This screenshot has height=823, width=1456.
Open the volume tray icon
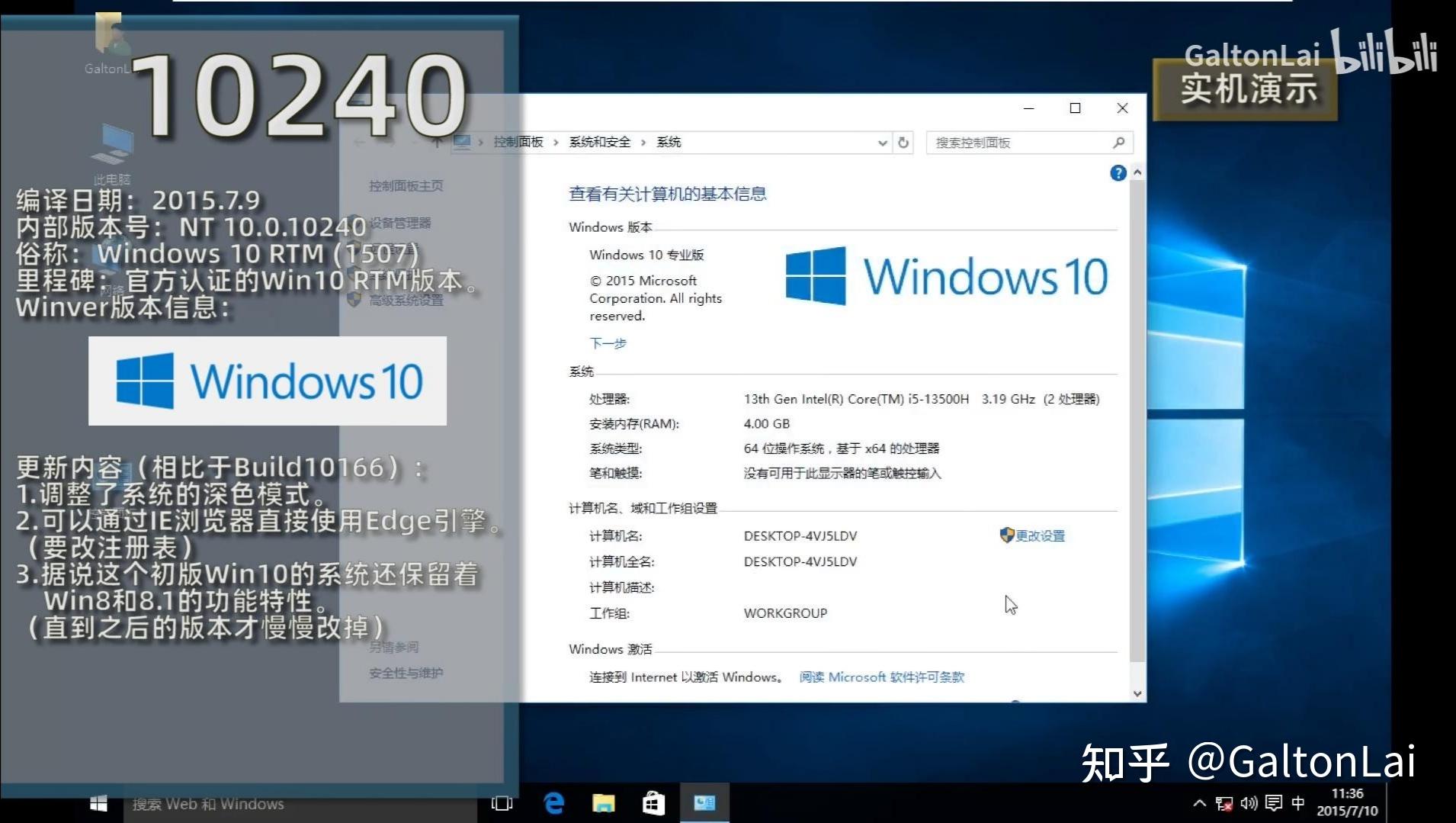pos(1249,803)
